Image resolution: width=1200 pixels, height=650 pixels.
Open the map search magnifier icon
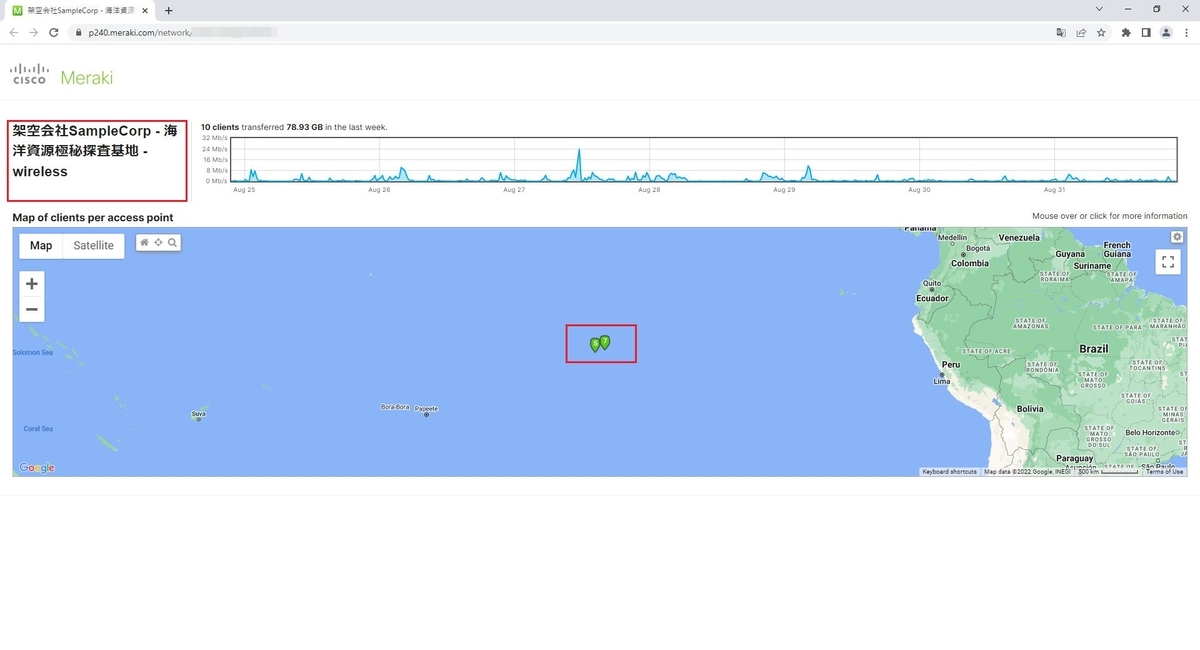(172, 243)
